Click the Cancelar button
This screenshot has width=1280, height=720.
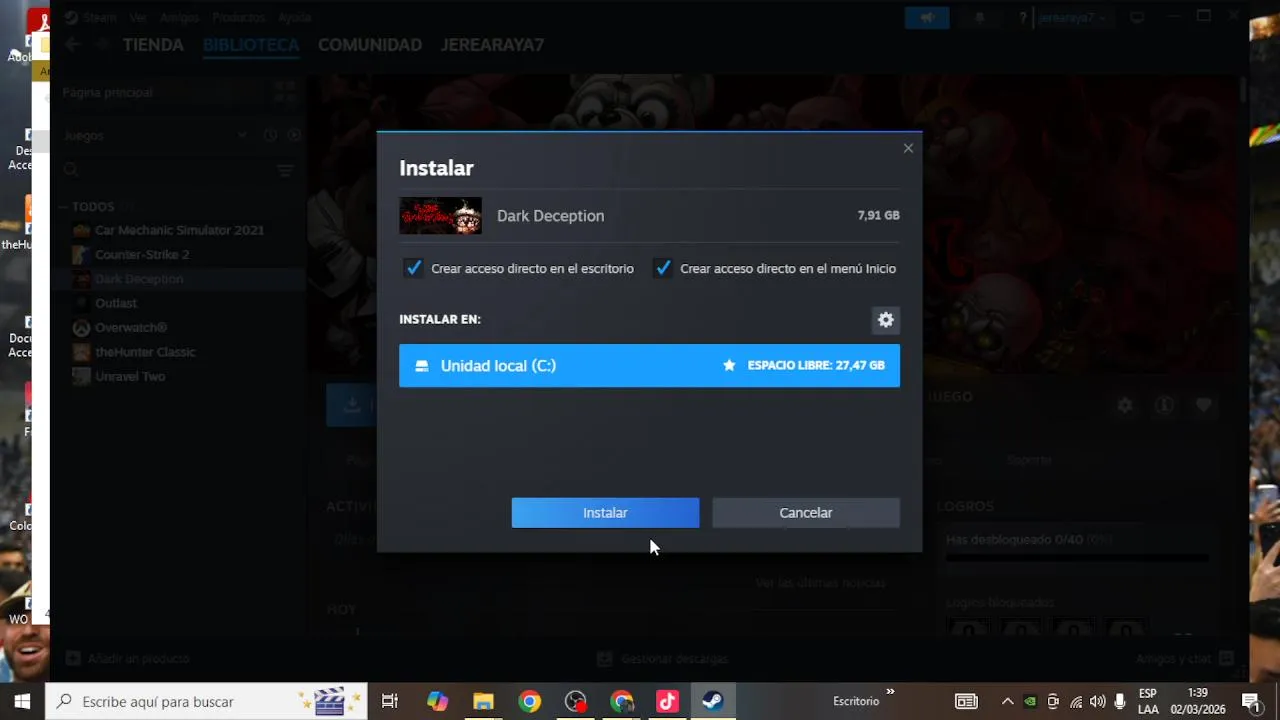coord(805,513)
